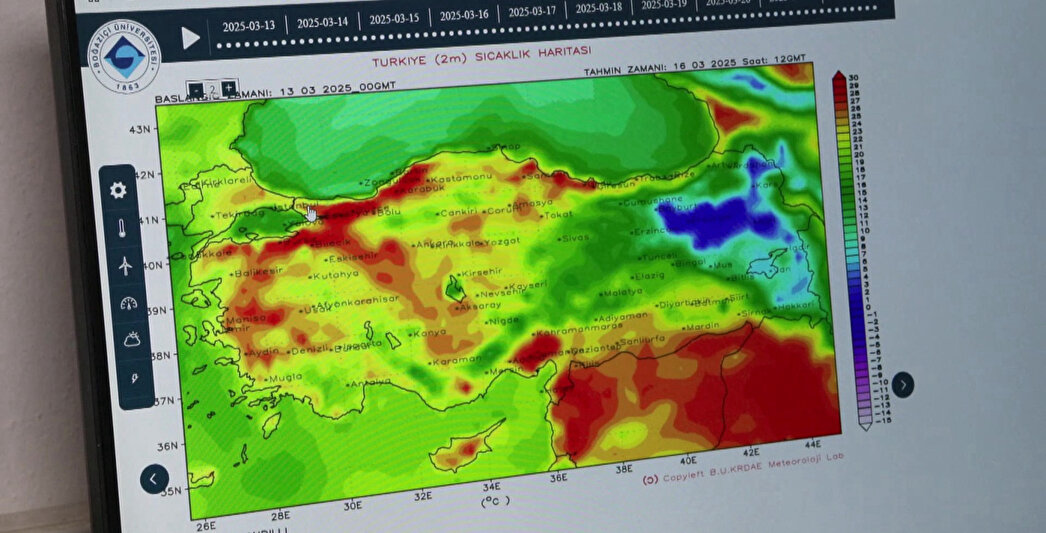The image size is (1046, 533).
Task: Click the Kirsehir city label on map
Action: pos(479,272)
